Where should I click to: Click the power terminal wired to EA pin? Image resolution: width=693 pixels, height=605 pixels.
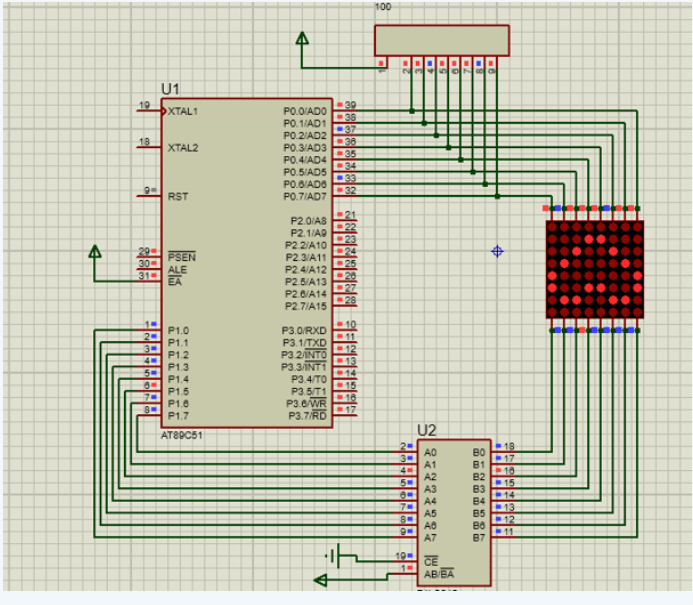[x=95, y=251]
